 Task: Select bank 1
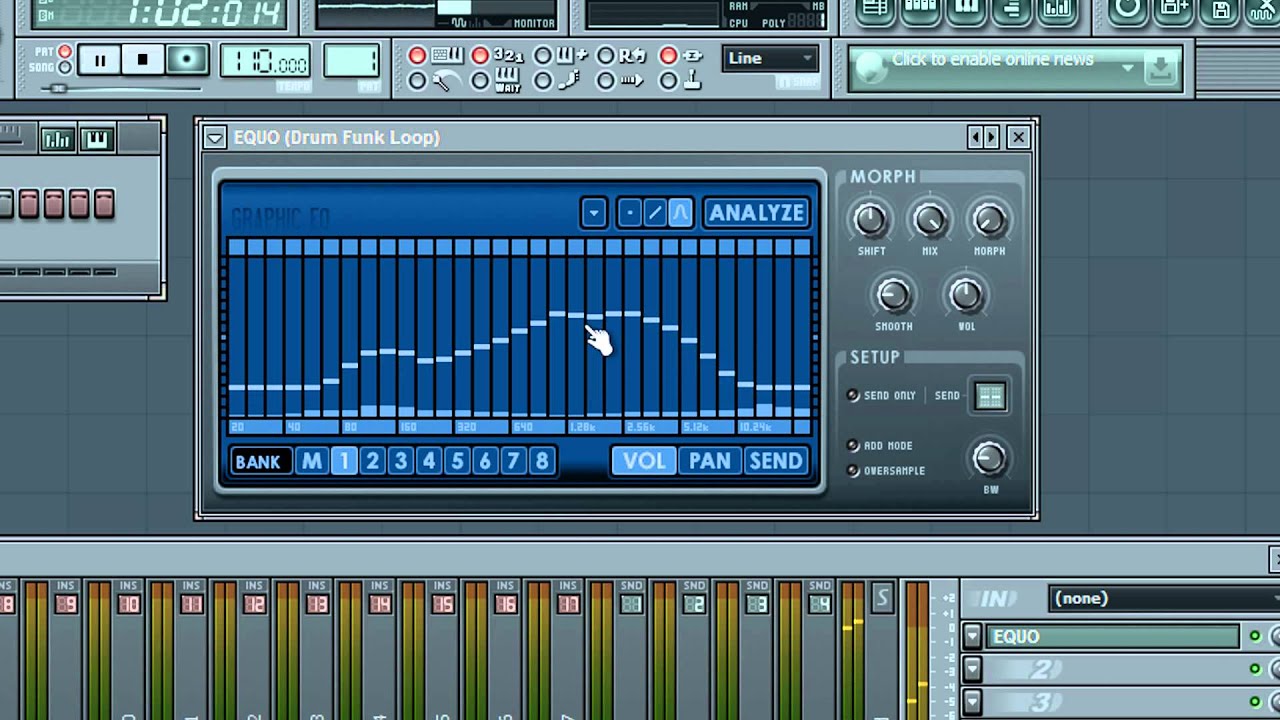coord(344,461)
